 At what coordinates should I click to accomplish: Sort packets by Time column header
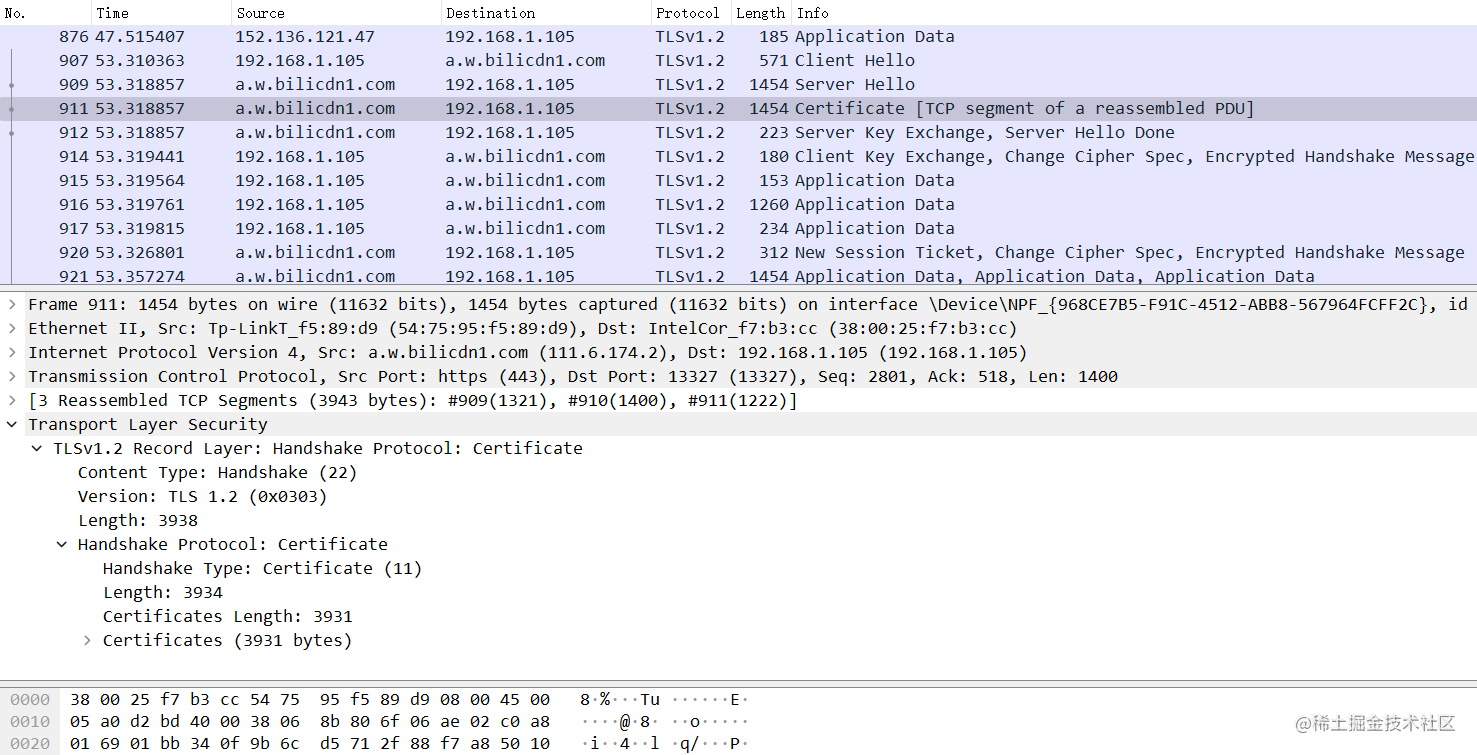coord(161,13)
